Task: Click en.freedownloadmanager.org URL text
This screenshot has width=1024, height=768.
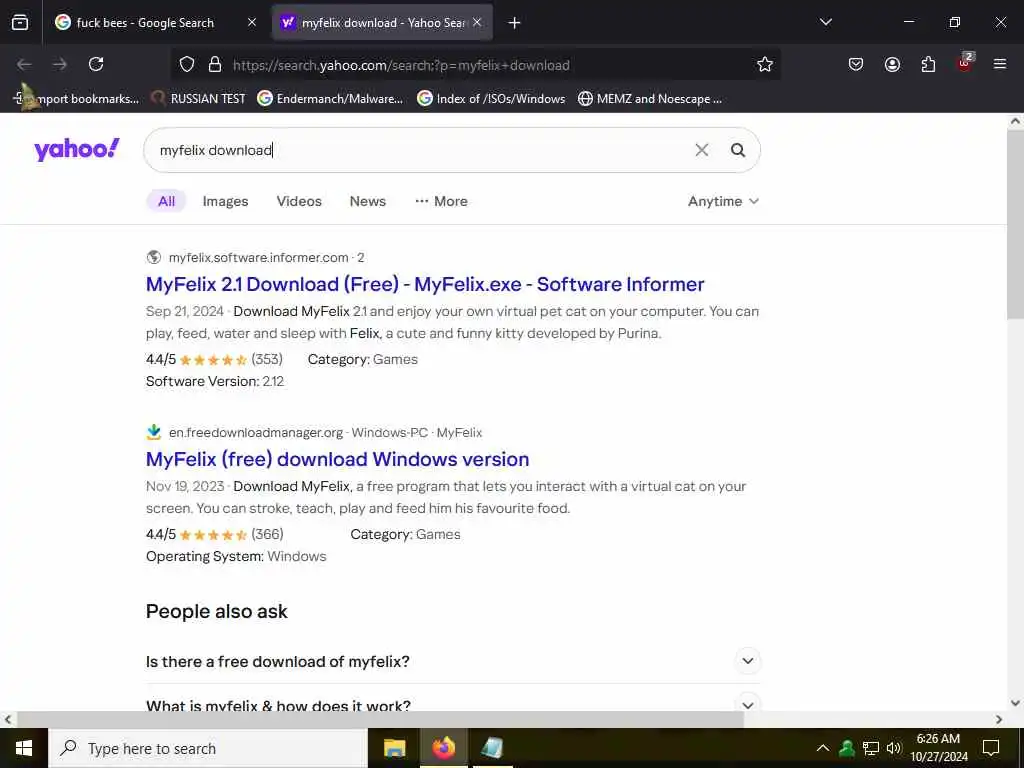Action: [256, 432]
